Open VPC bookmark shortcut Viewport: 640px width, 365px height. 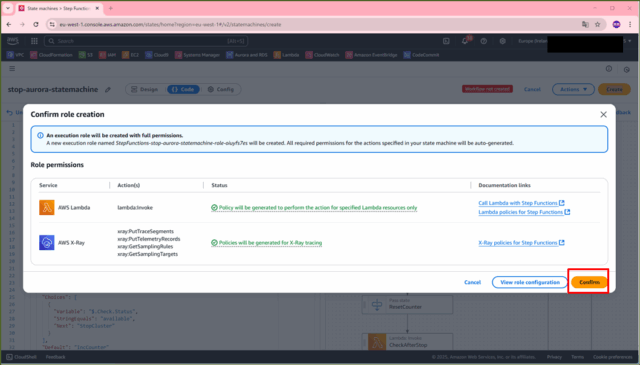click(16, 55)
